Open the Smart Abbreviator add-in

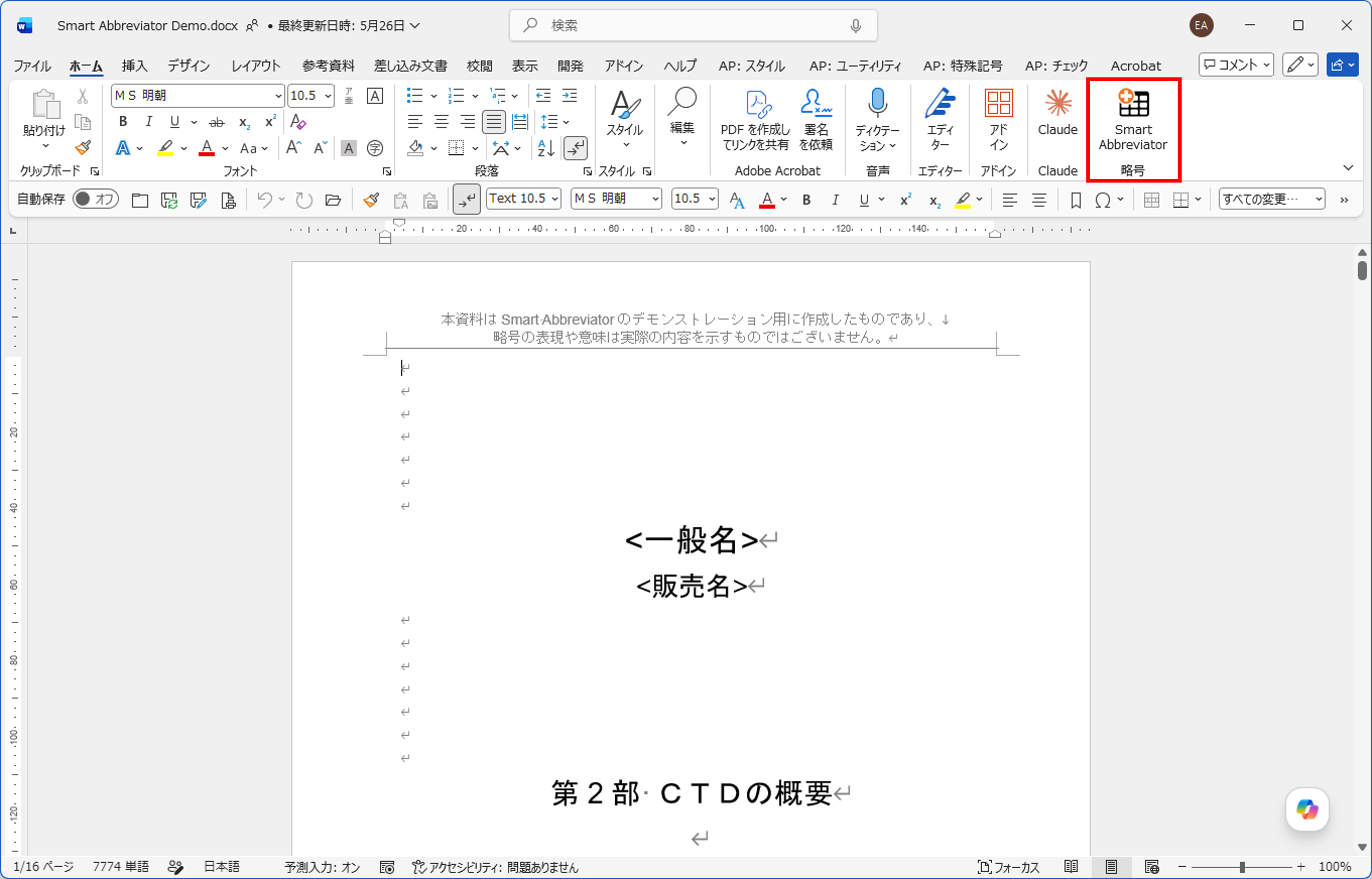(1133, 120)
